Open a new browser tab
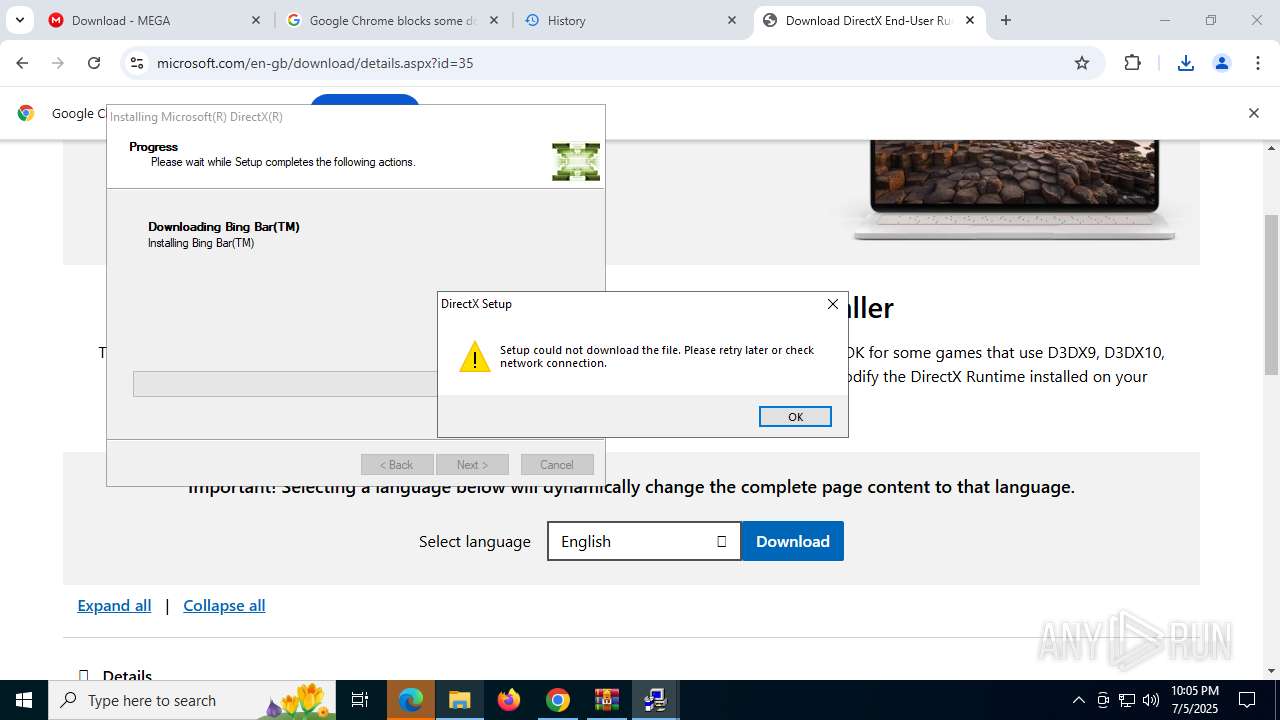Screen dimensions: 1280x720 tap(1006, 20)
